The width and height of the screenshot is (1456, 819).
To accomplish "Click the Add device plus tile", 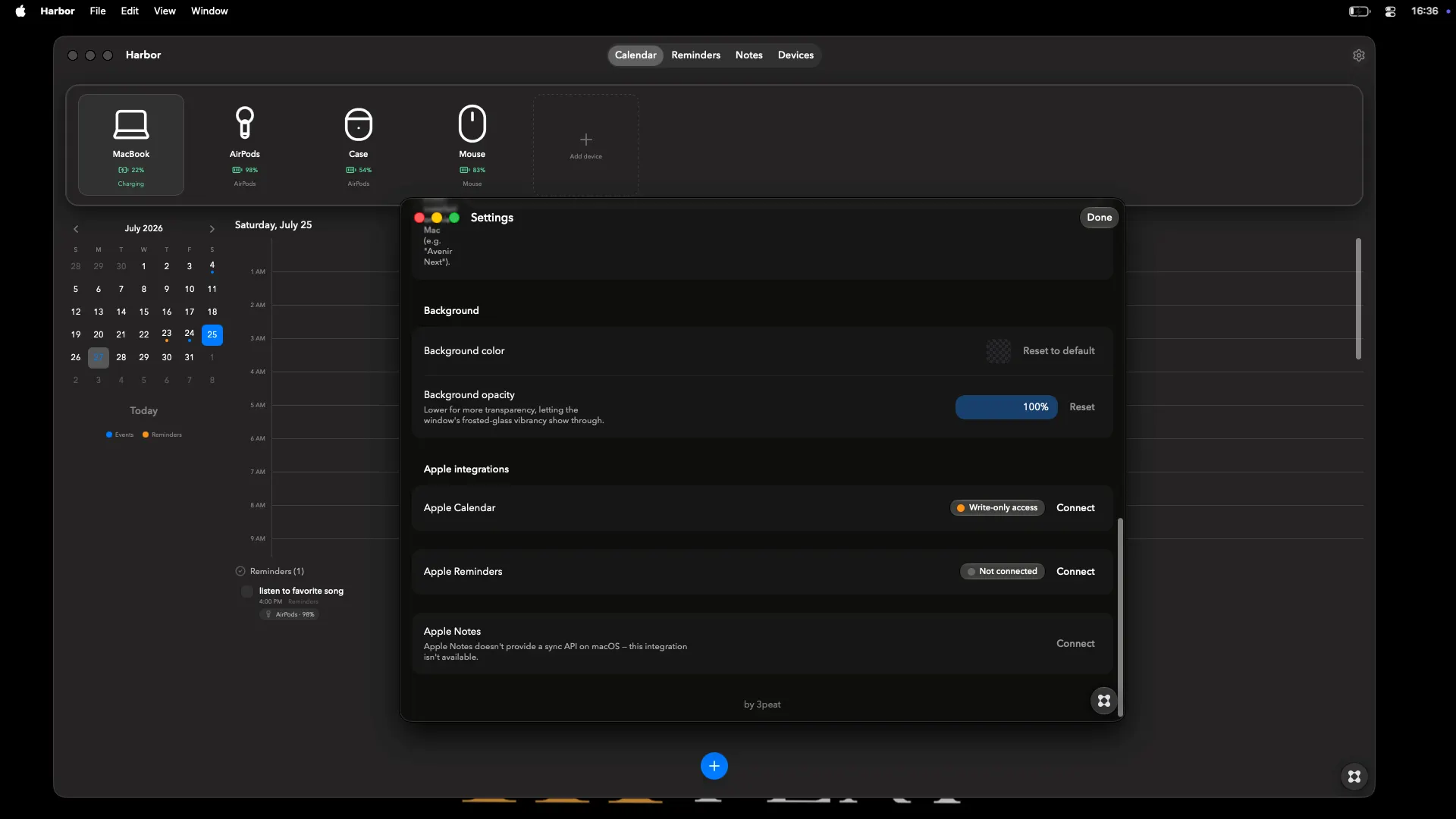I will pyautogui.click(x=586, y=145).
